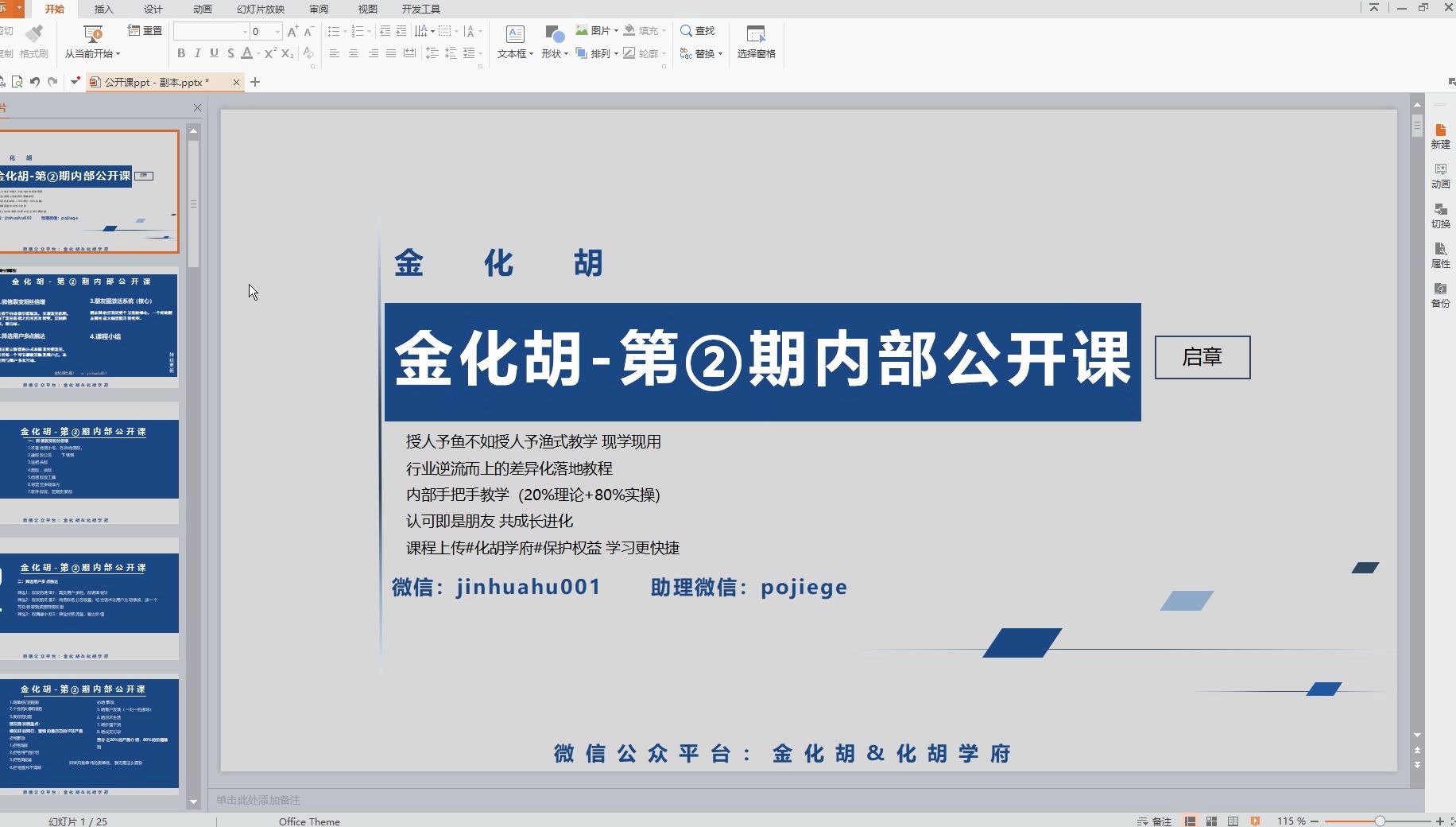This screenshot has height=827, width=1456.
Task: Open the 设计 ribbon tab
Action: (x=153, y=9)
